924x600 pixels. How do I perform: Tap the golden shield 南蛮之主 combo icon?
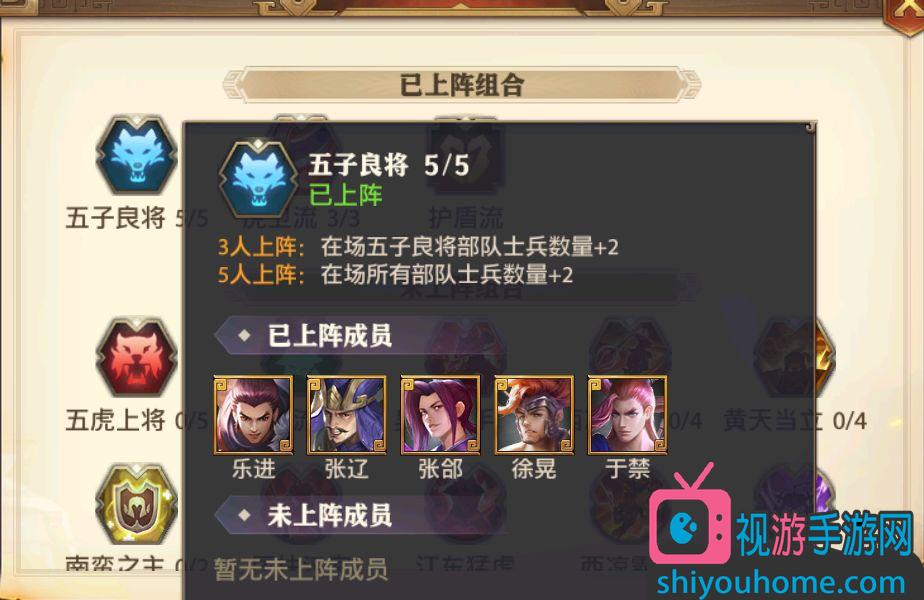(x=137, y=505)
